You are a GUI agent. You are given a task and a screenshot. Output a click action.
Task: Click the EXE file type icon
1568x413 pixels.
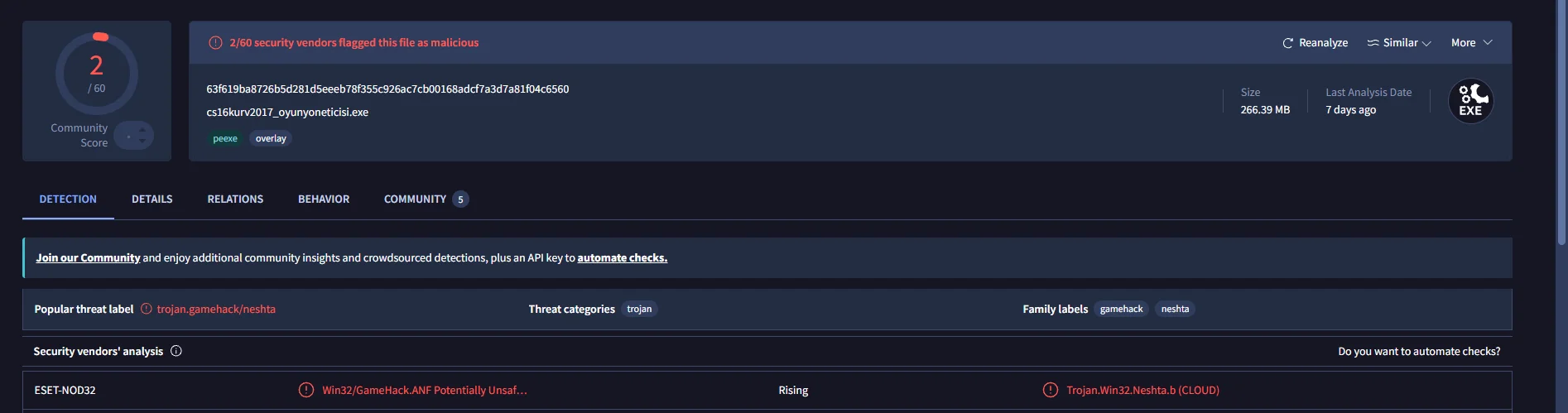click(x=1470, y=101)
